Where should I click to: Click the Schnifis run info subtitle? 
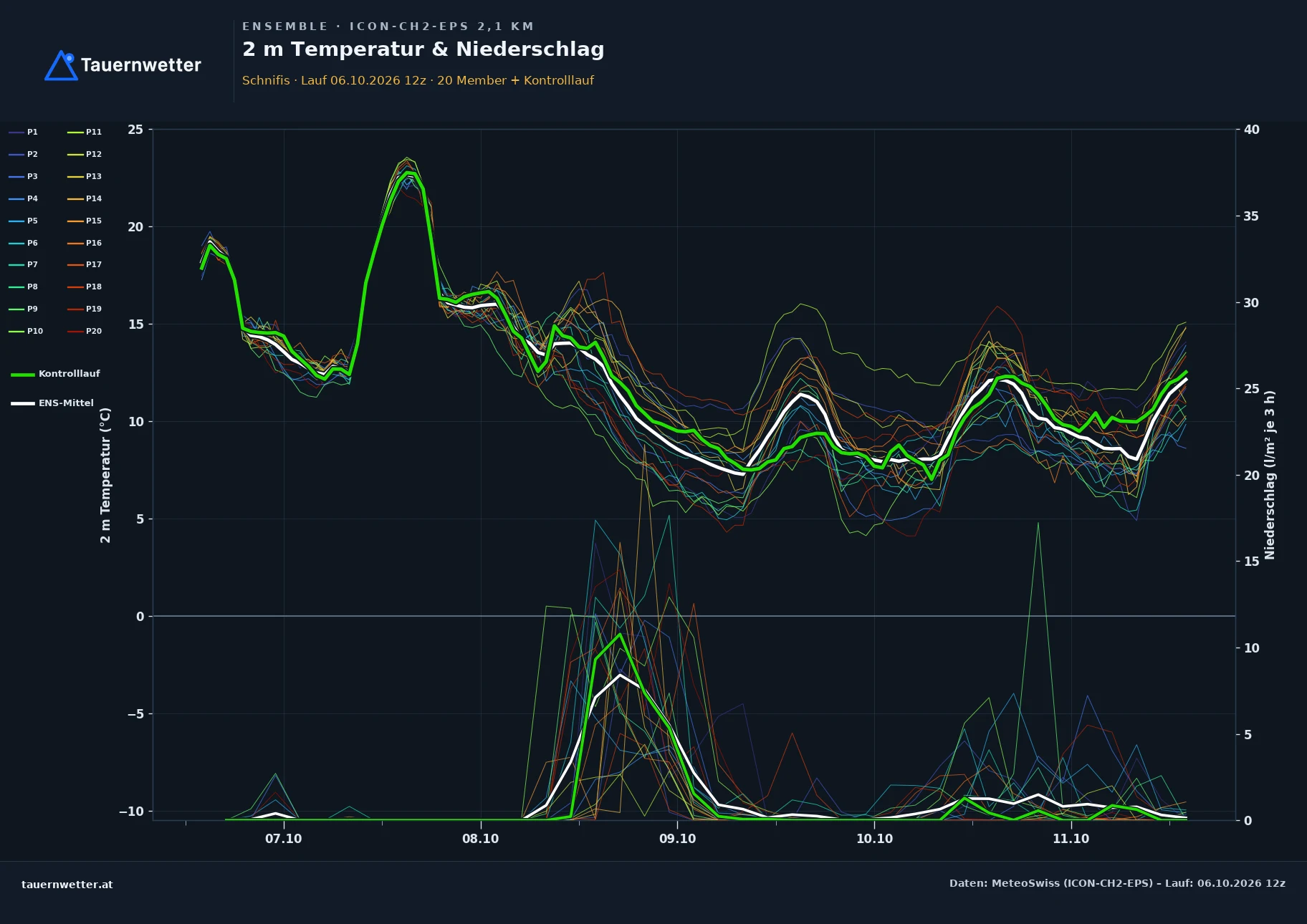[x=418, y=80]
